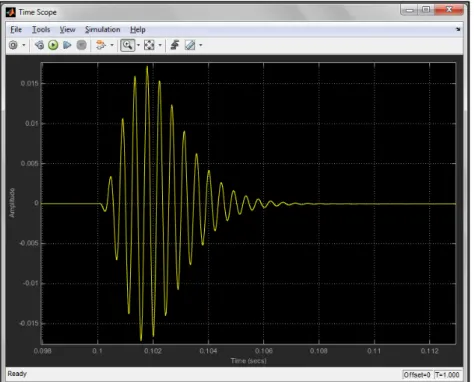Minimize the Time Scope window
Screen dimensions: 474x382
[x=410, y=10]
